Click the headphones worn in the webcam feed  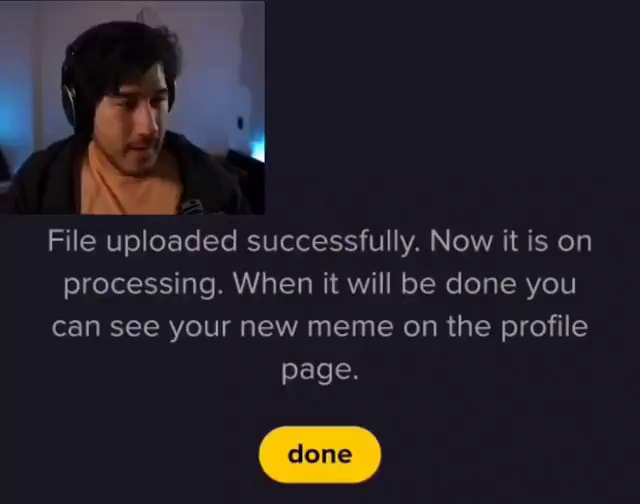[69, 90]
